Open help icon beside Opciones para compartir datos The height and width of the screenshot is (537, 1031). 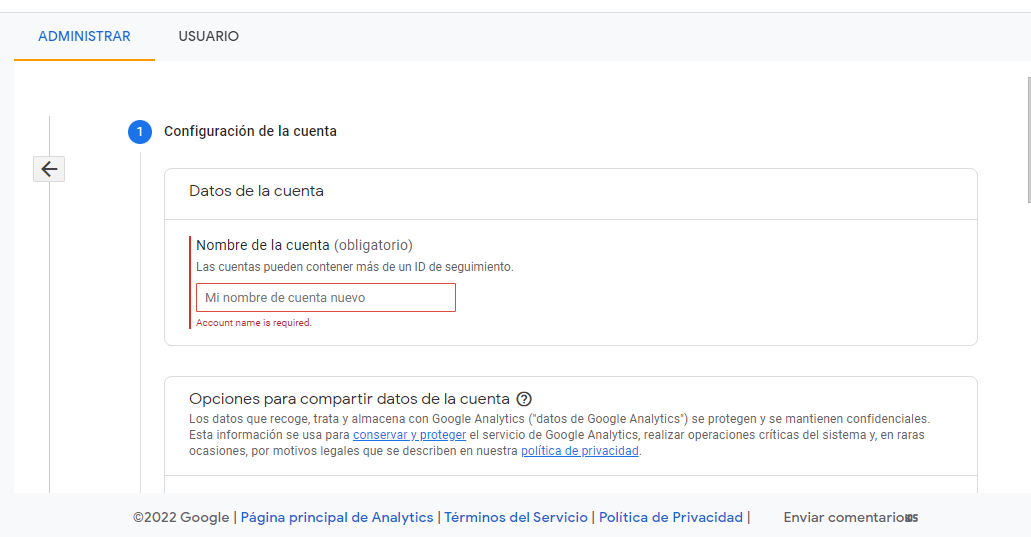[x=524, y=399]
